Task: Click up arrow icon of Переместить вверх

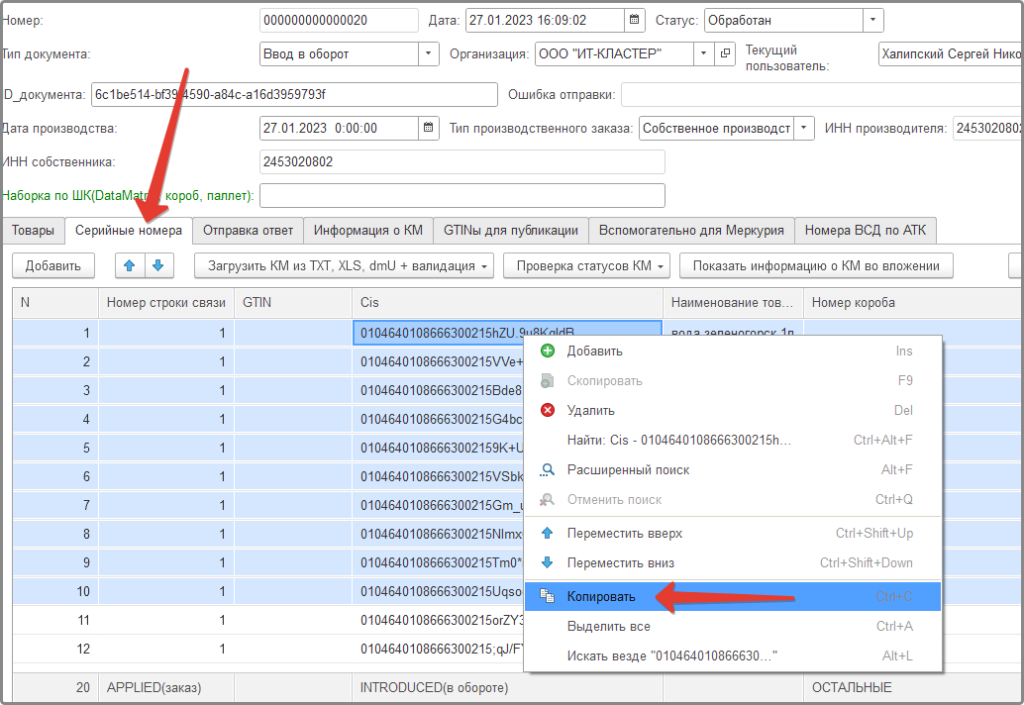Action: coord(547,533)
